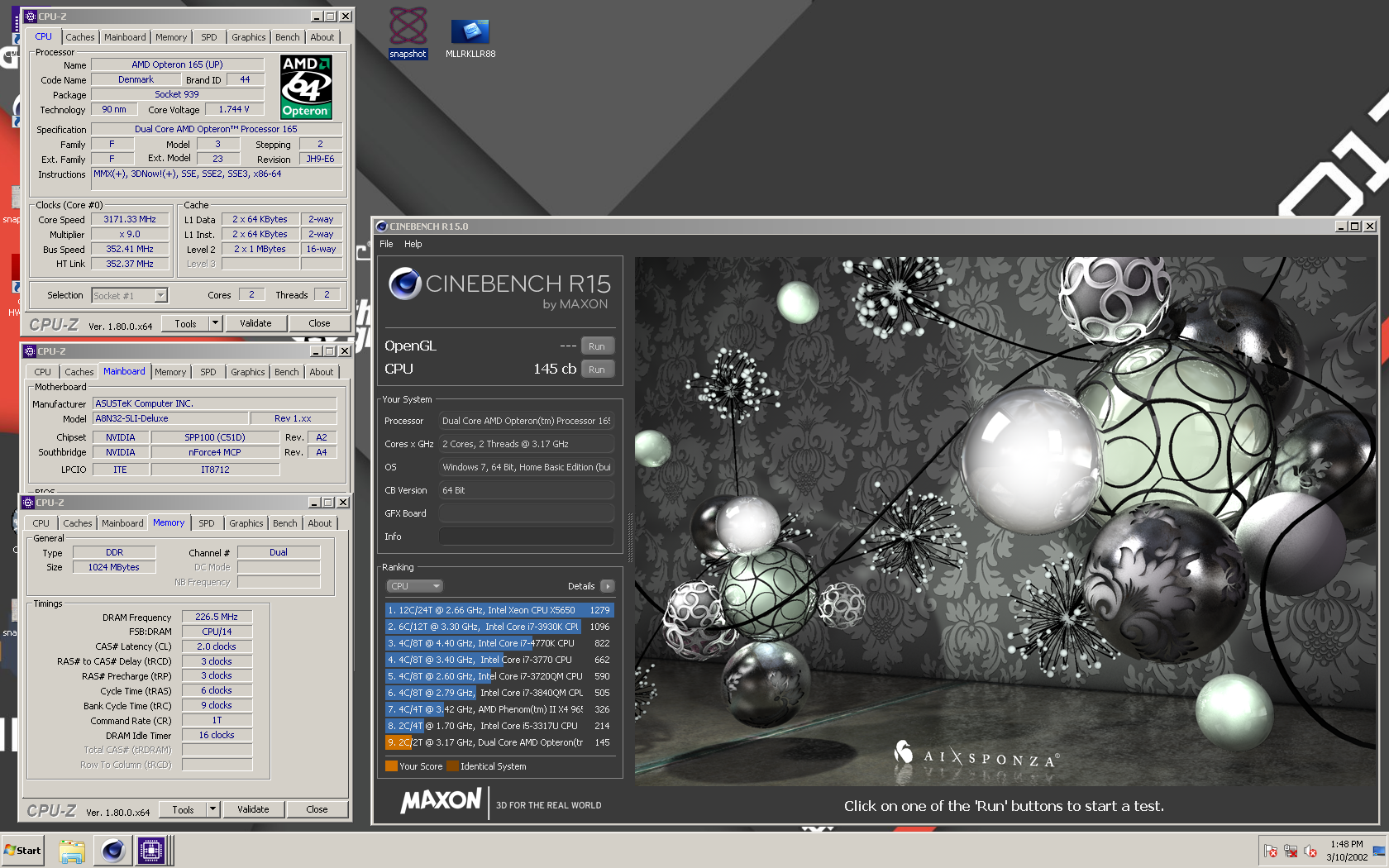Click the network disconnected tray icon

tap(1290, 851)
